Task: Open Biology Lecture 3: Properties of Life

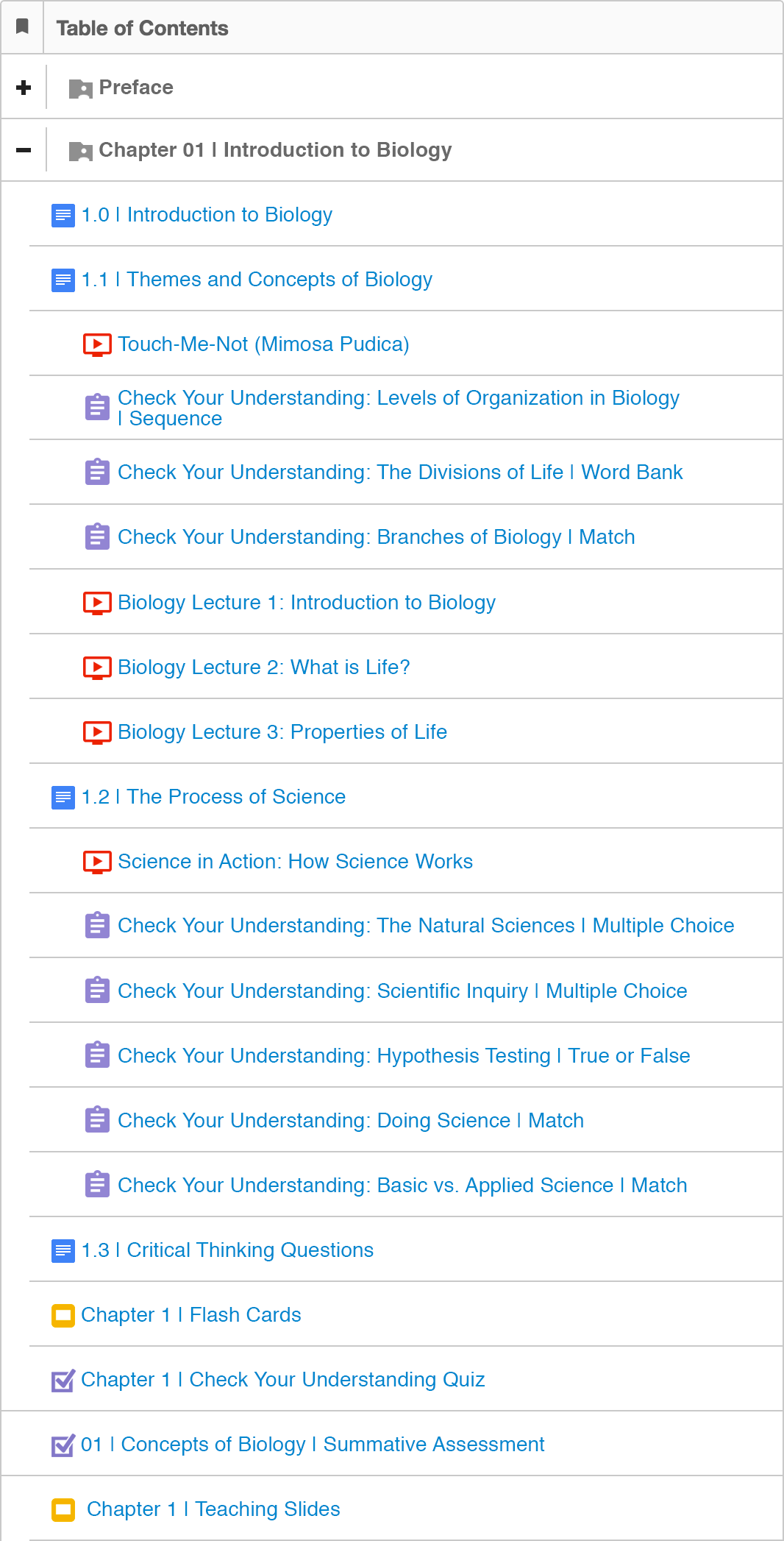Action: [x=282, y=732]
